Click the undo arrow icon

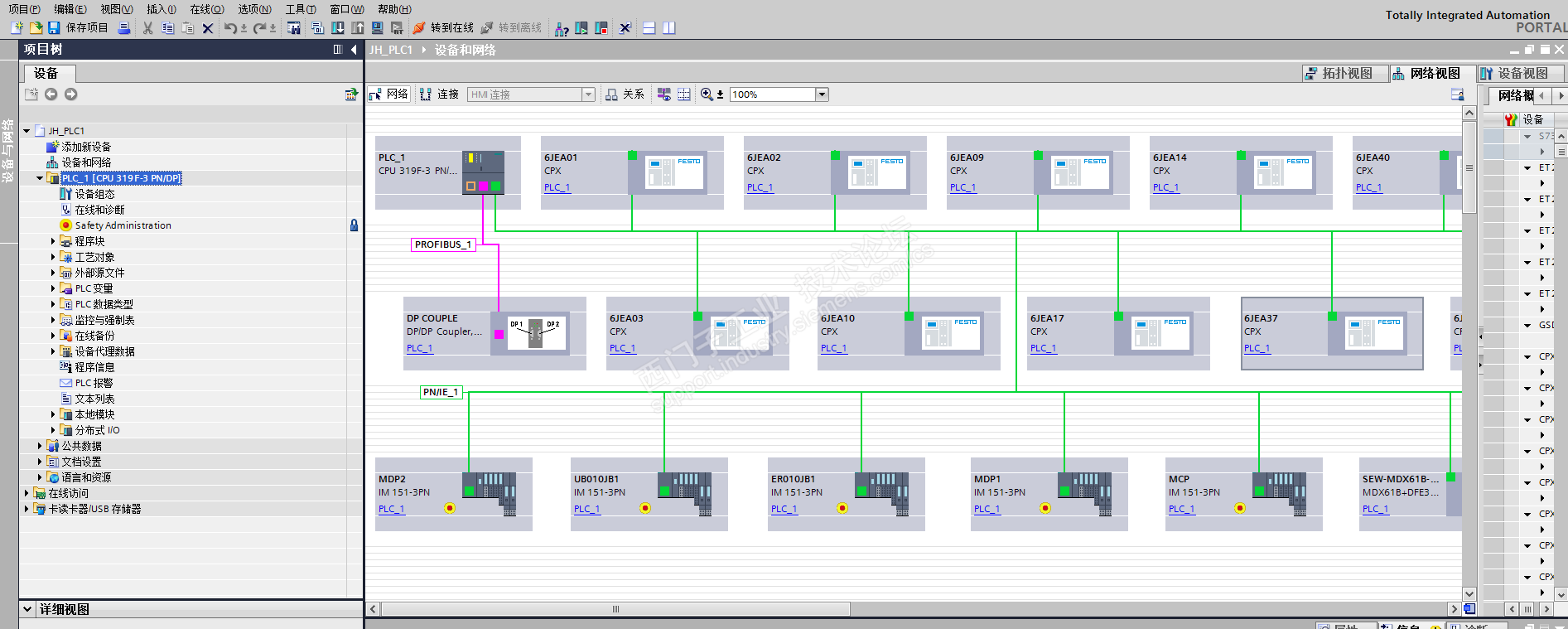pos(230,28)
